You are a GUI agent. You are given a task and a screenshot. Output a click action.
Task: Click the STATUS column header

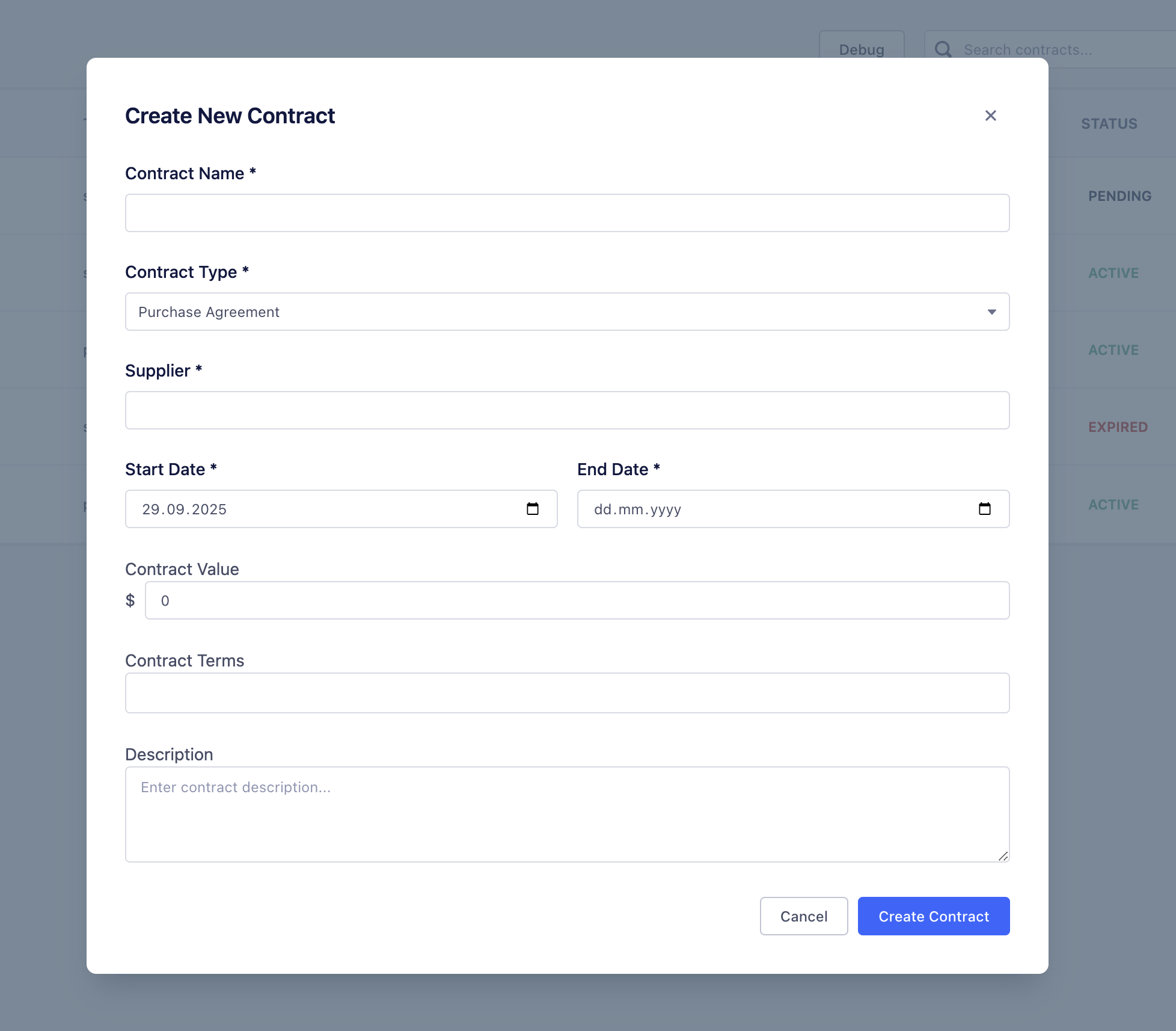(1109, 123)
